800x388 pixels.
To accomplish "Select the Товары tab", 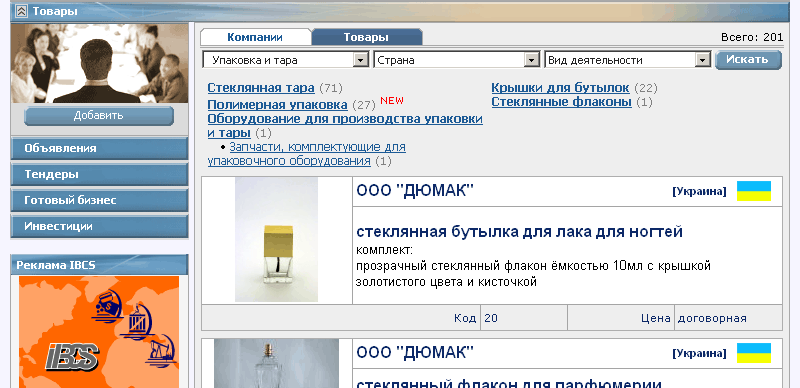I will [366, 37].
